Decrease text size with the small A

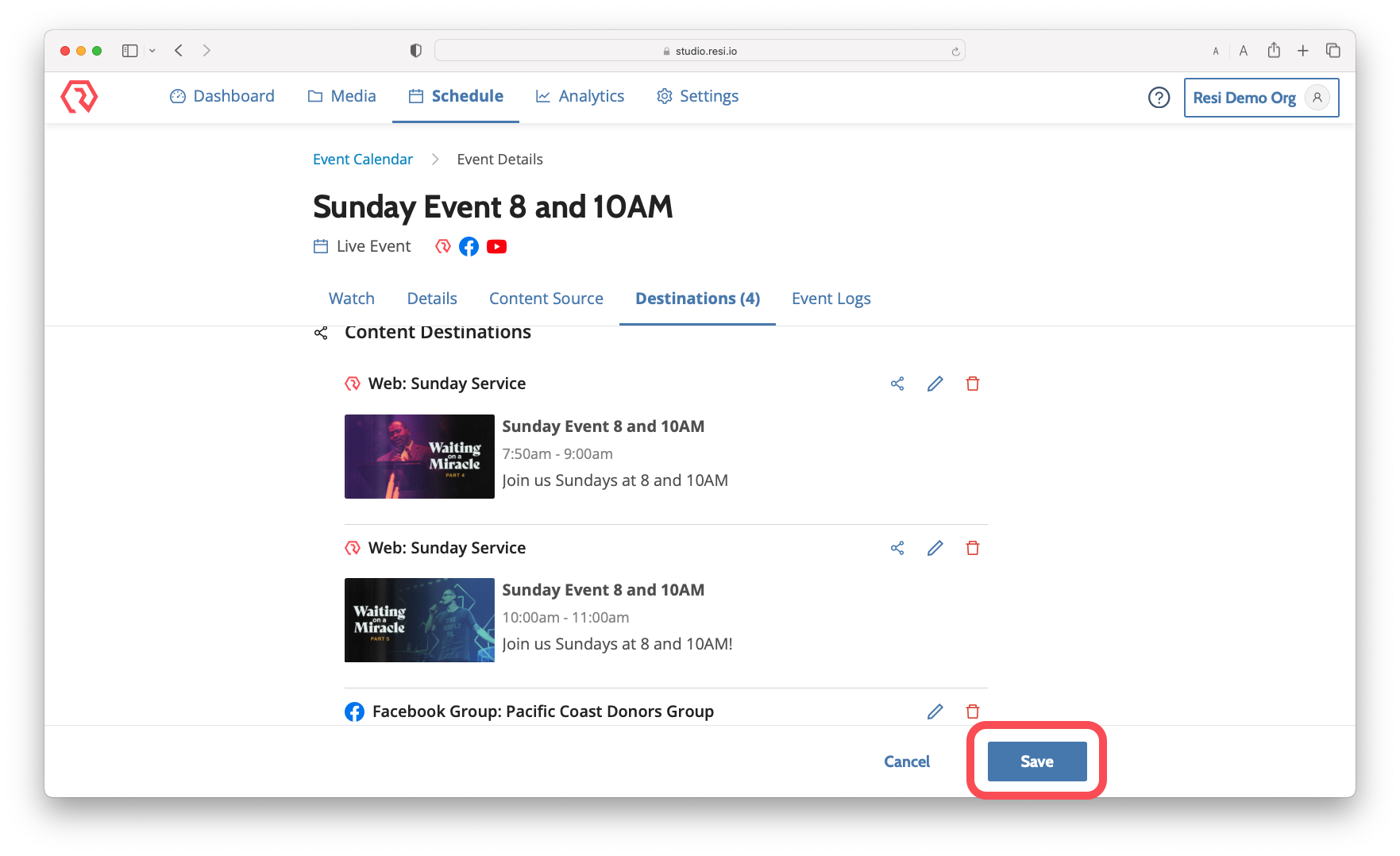tap(1216, 52)
